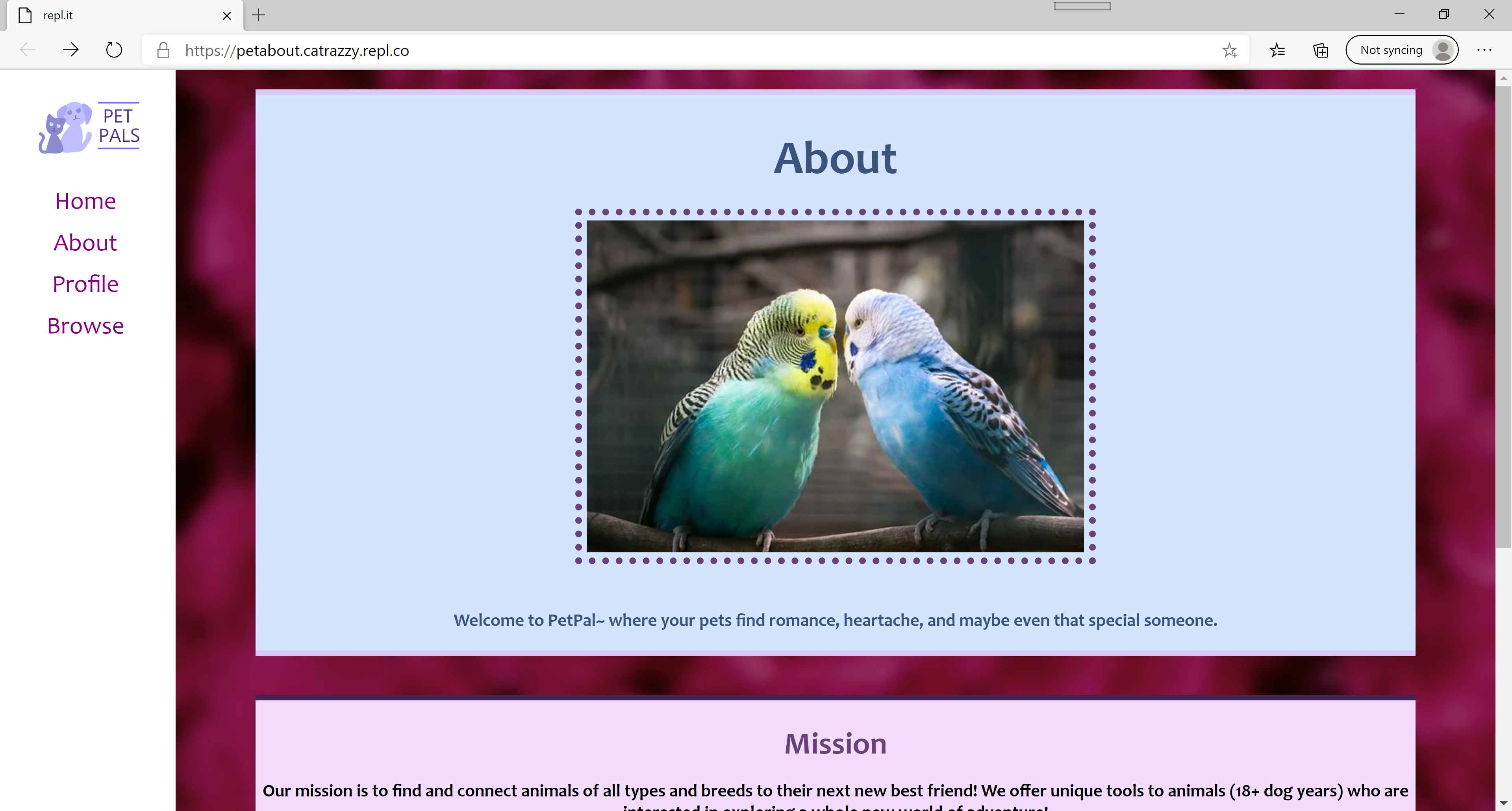The image size is (1512, 811).
Task: Click the browser forward arrow
Action: pos(70,50)
